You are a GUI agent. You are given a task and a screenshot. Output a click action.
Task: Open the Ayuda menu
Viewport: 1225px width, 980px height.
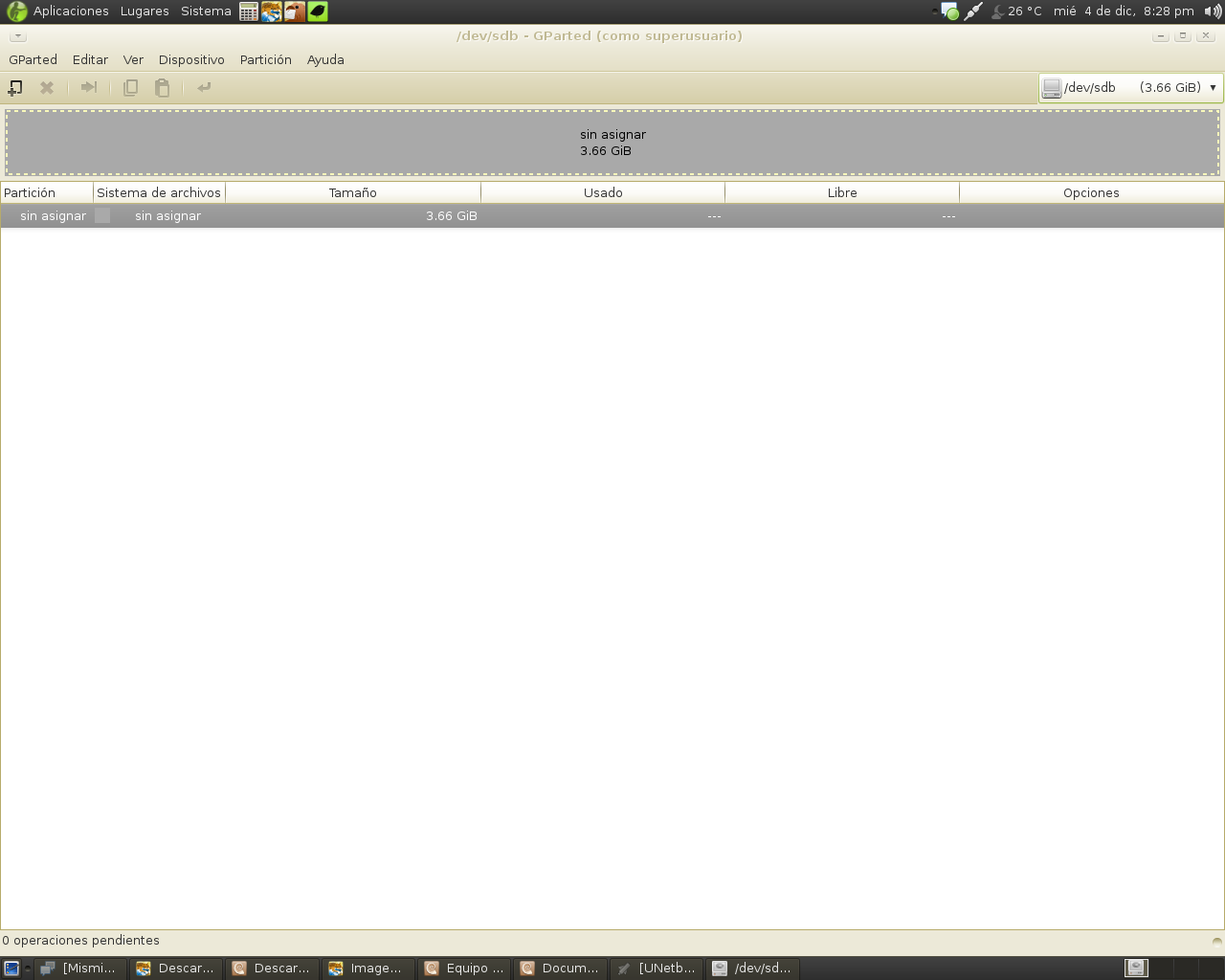[325, 59]
